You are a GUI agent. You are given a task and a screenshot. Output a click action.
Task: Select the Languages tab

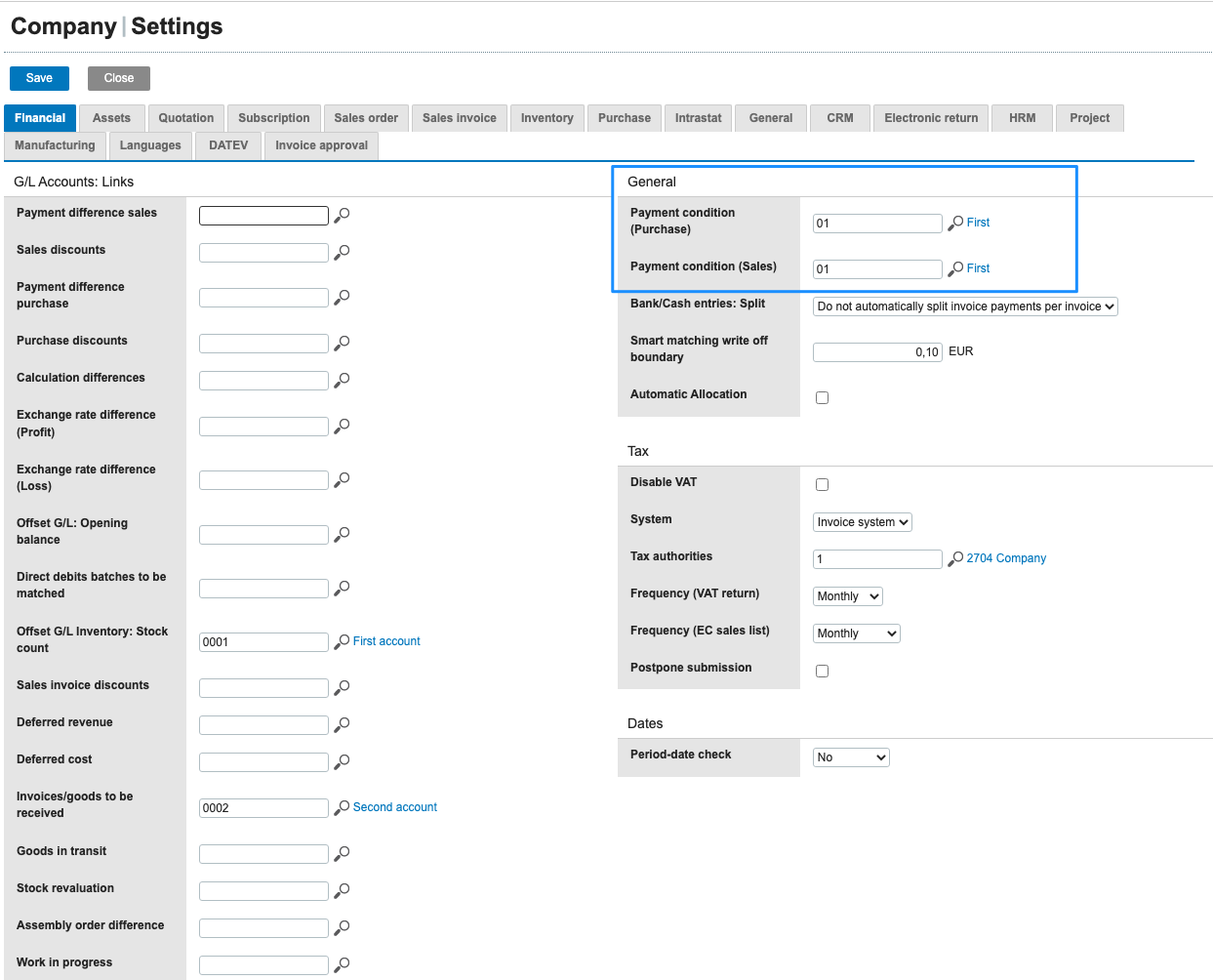coord(150,145)
